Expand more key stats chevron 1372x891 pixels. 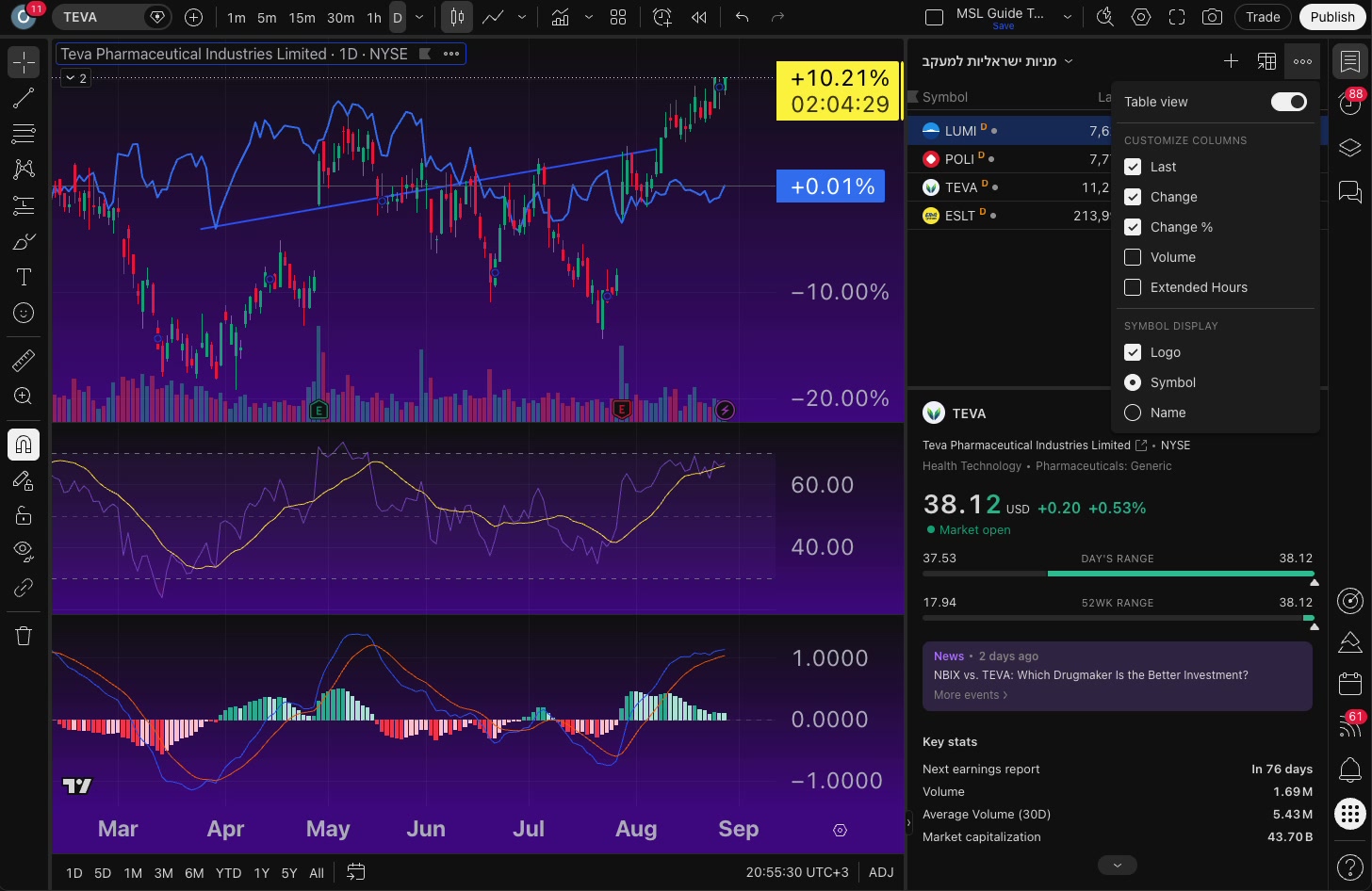point(1117,865)
